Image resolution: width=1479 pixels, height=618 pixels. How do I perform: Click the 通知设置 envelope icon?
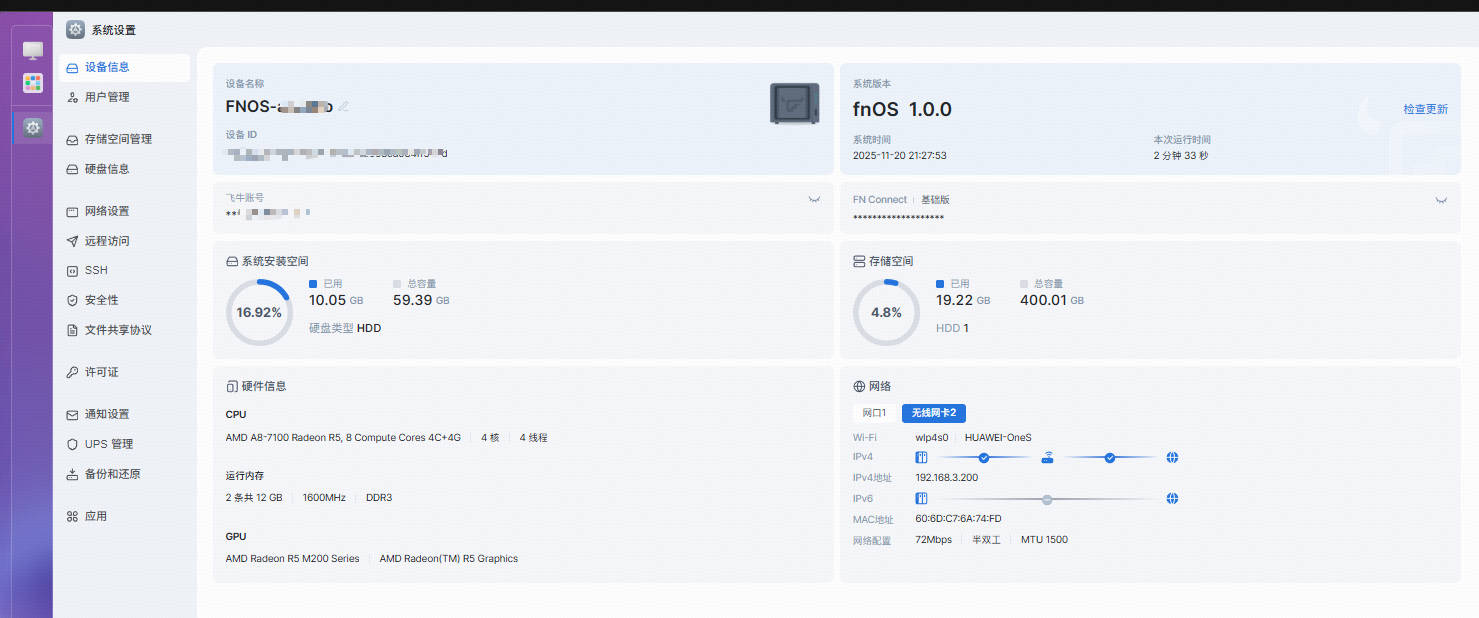click(72, 414)
